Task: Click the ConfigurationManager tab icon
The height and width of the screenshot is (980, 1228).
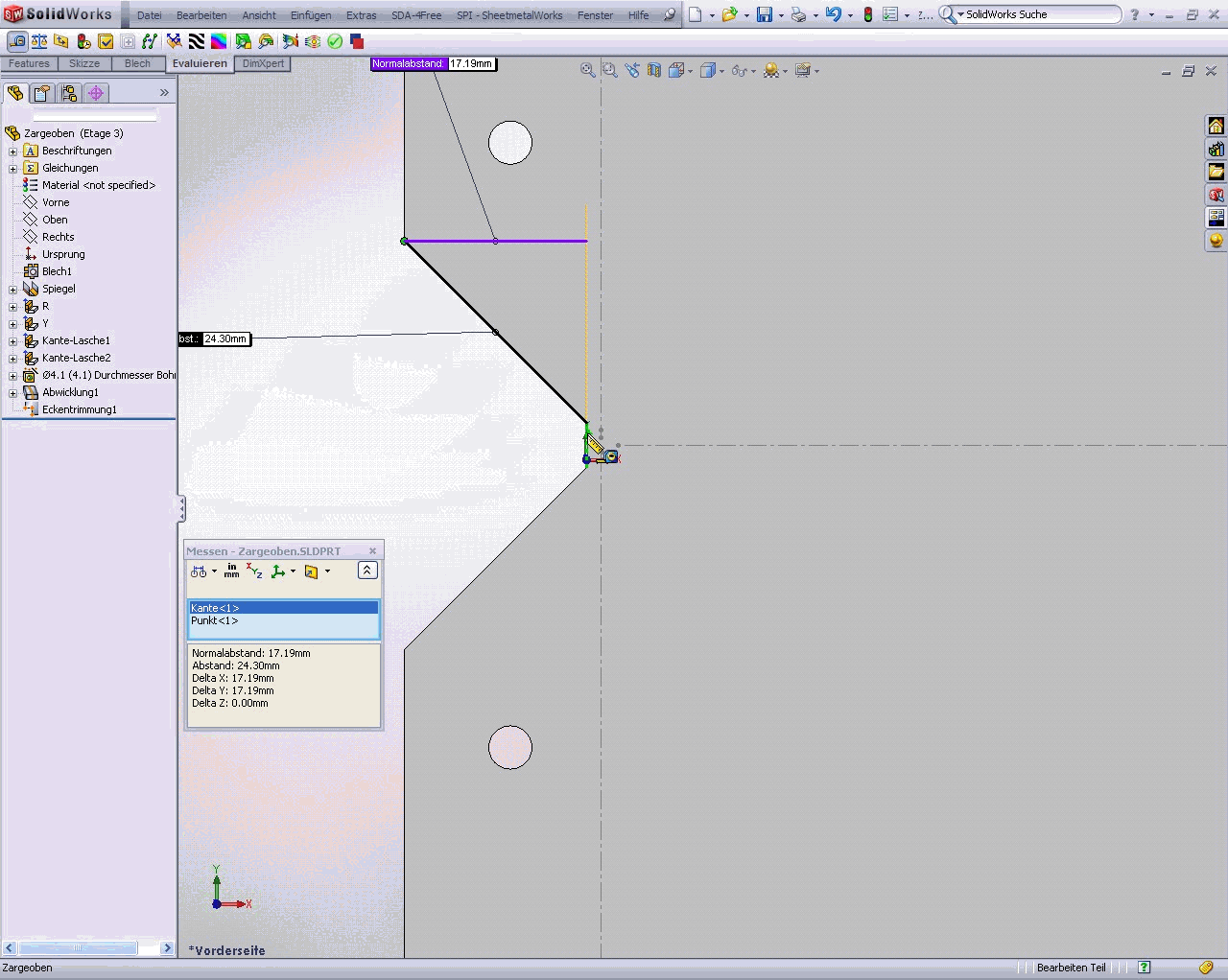Action: pos(68,93)
